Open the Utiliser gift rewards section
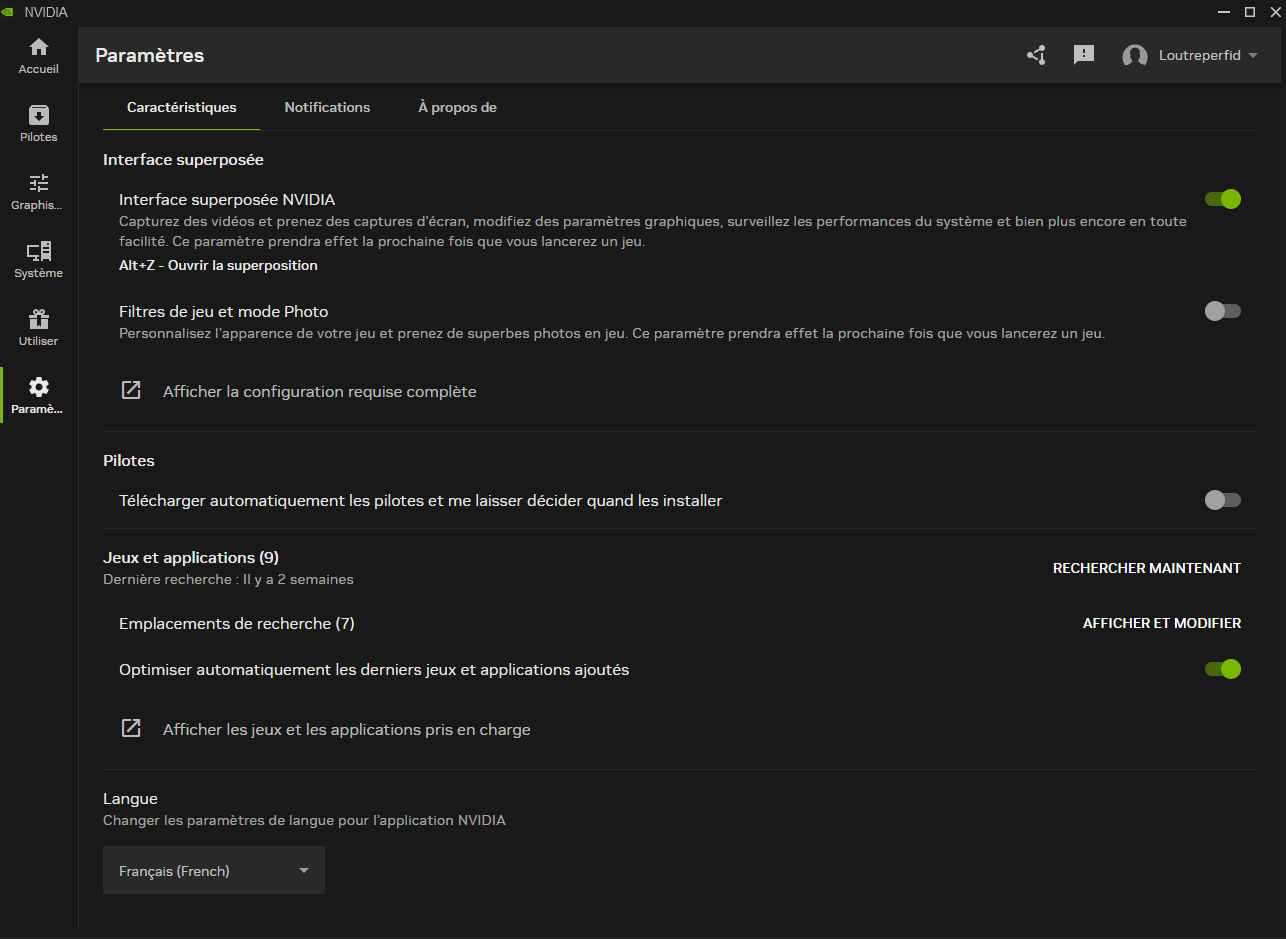Screen dimensions: 1286x939 [x=38, y=328]
